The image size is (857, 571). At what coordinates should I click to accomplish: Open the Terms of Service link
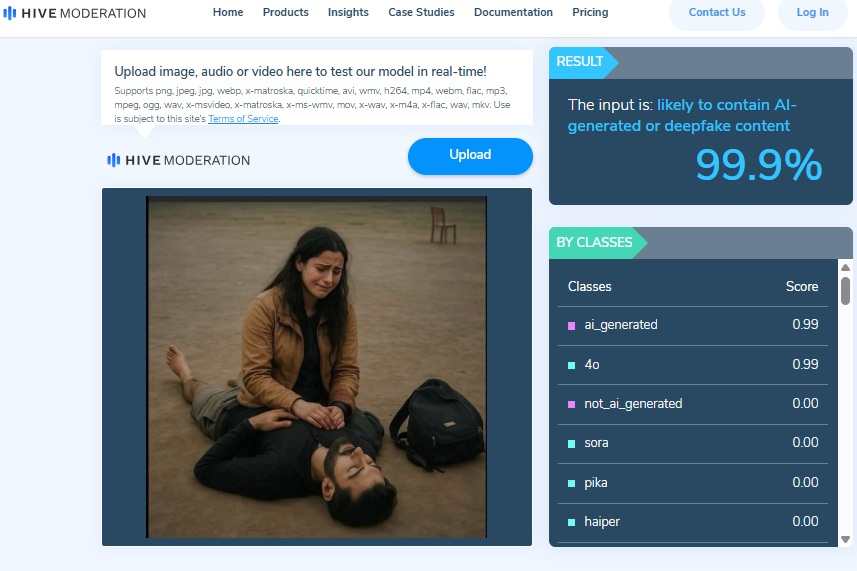click(x=243, y=119)
